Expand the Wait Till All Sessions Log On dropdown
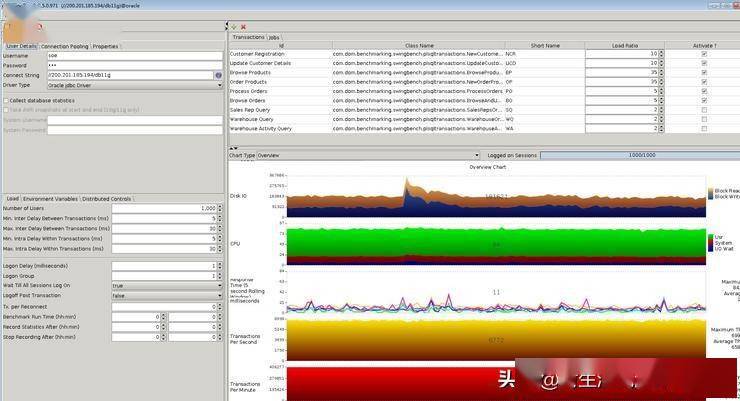Screen dimensions: 740x401 coord(219,285)
